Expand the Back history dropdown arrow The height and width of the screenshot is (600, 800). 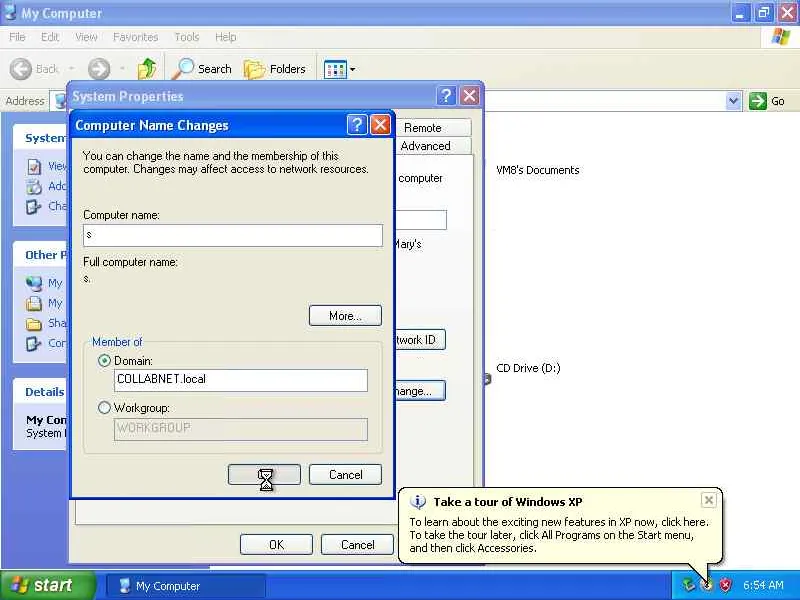click(71, 69)
